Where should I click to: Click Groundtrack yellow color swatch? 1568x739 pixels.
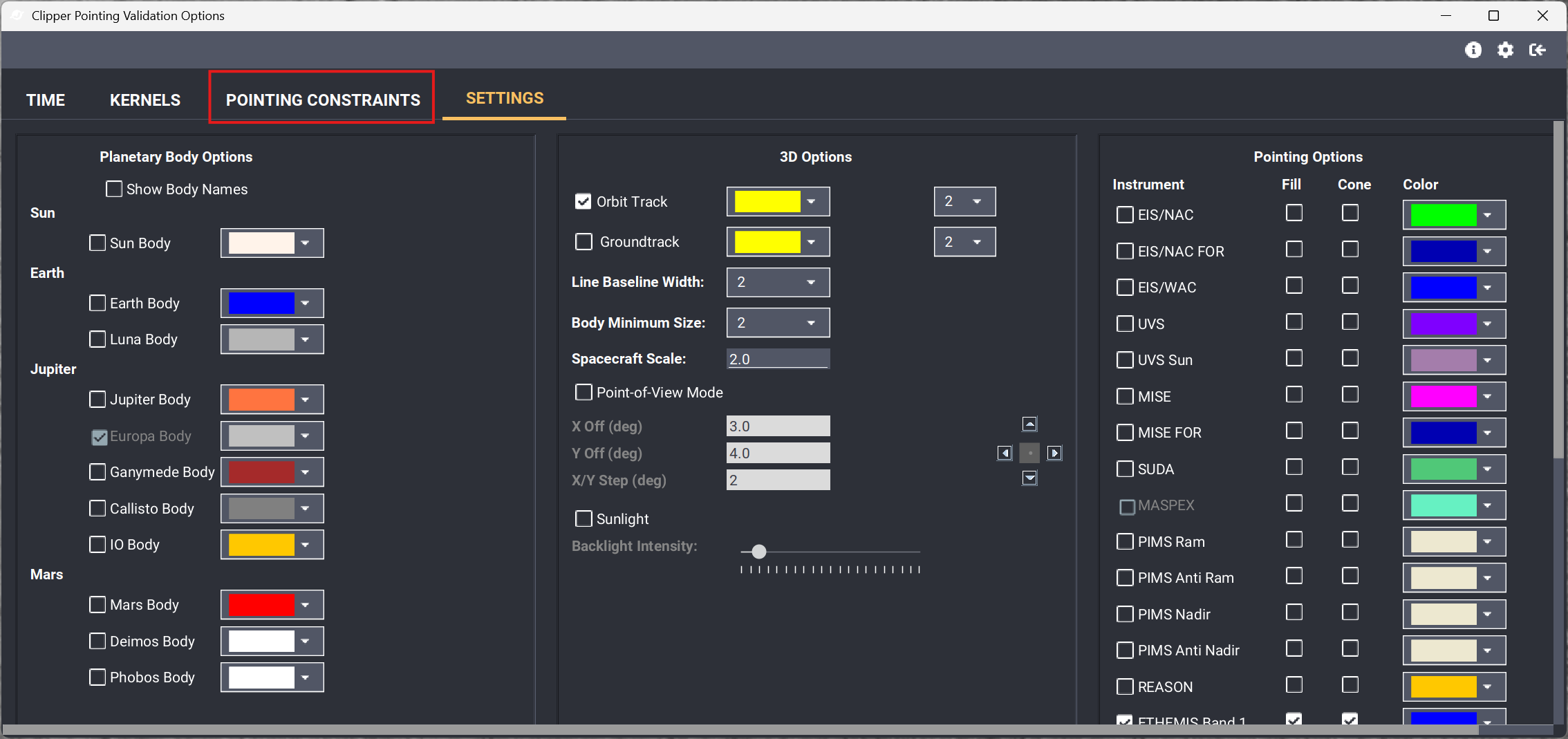point(767,241)
